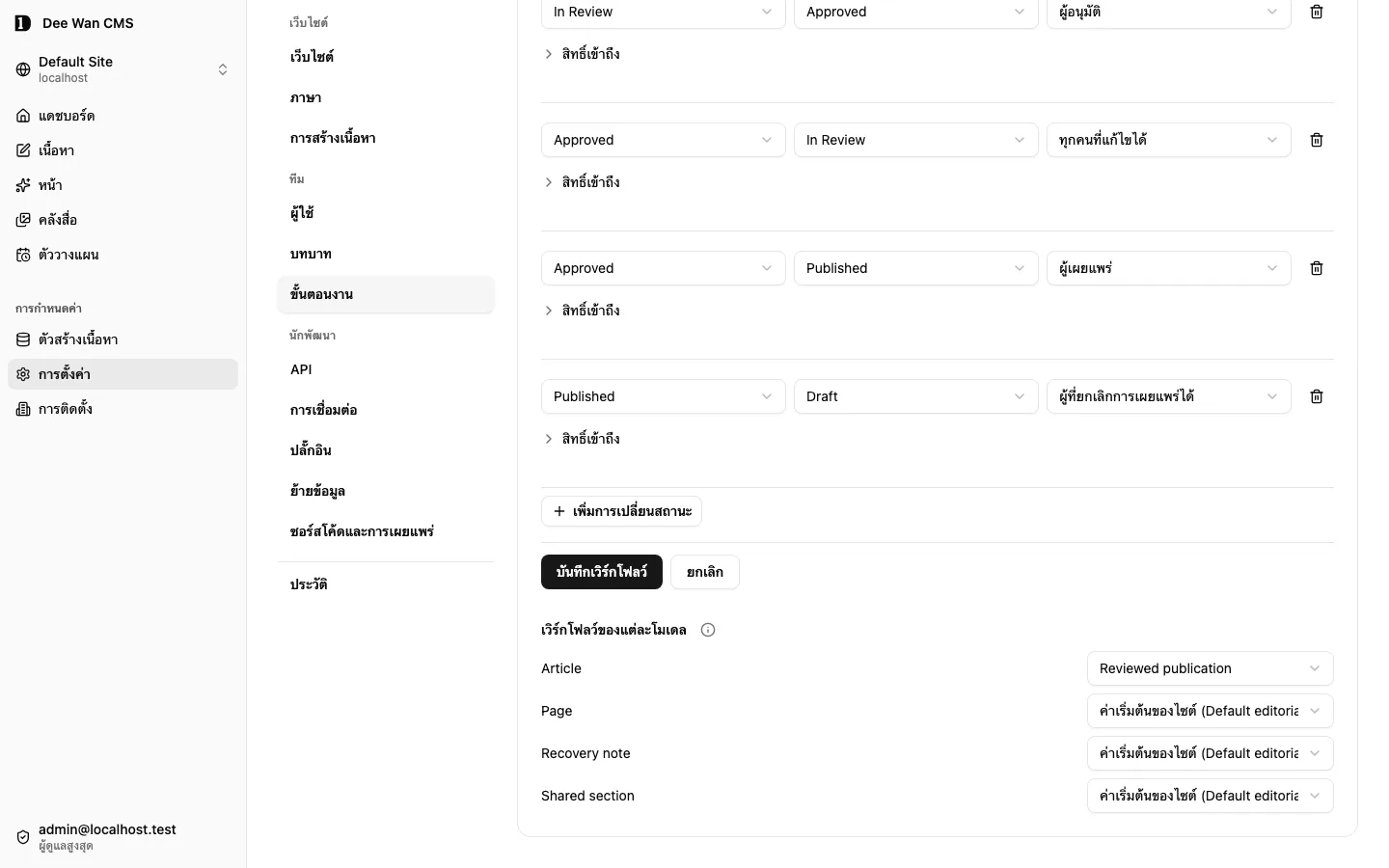Delete the Approved to In Review transition
1389x868 pixels.
pyautogui.click(x=1316, y=140)
